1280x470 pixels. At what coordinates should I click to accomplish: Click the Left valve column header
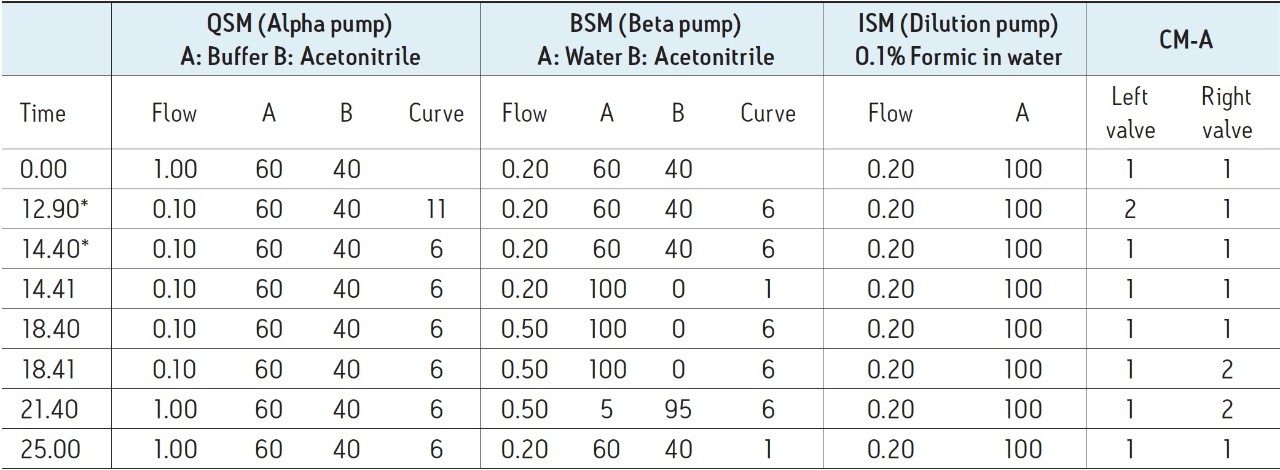click(x=1131, y=113)
